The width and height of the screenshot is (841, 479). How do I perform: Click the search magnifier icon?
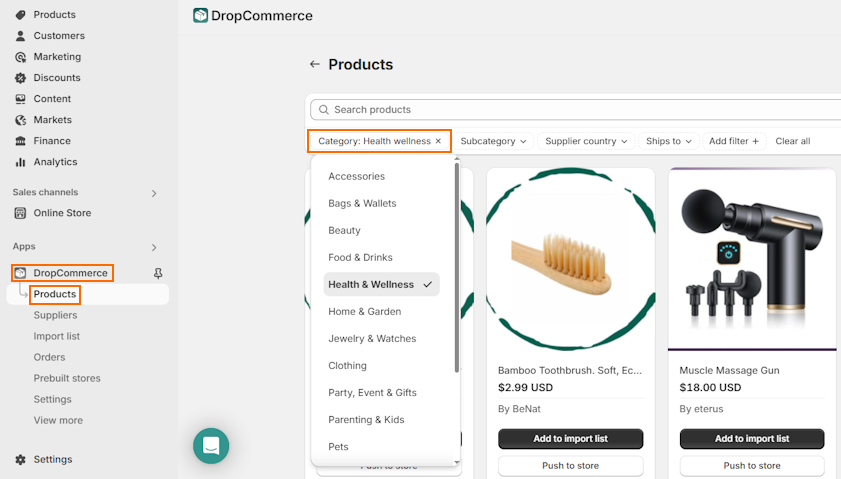tap(323, 109)
